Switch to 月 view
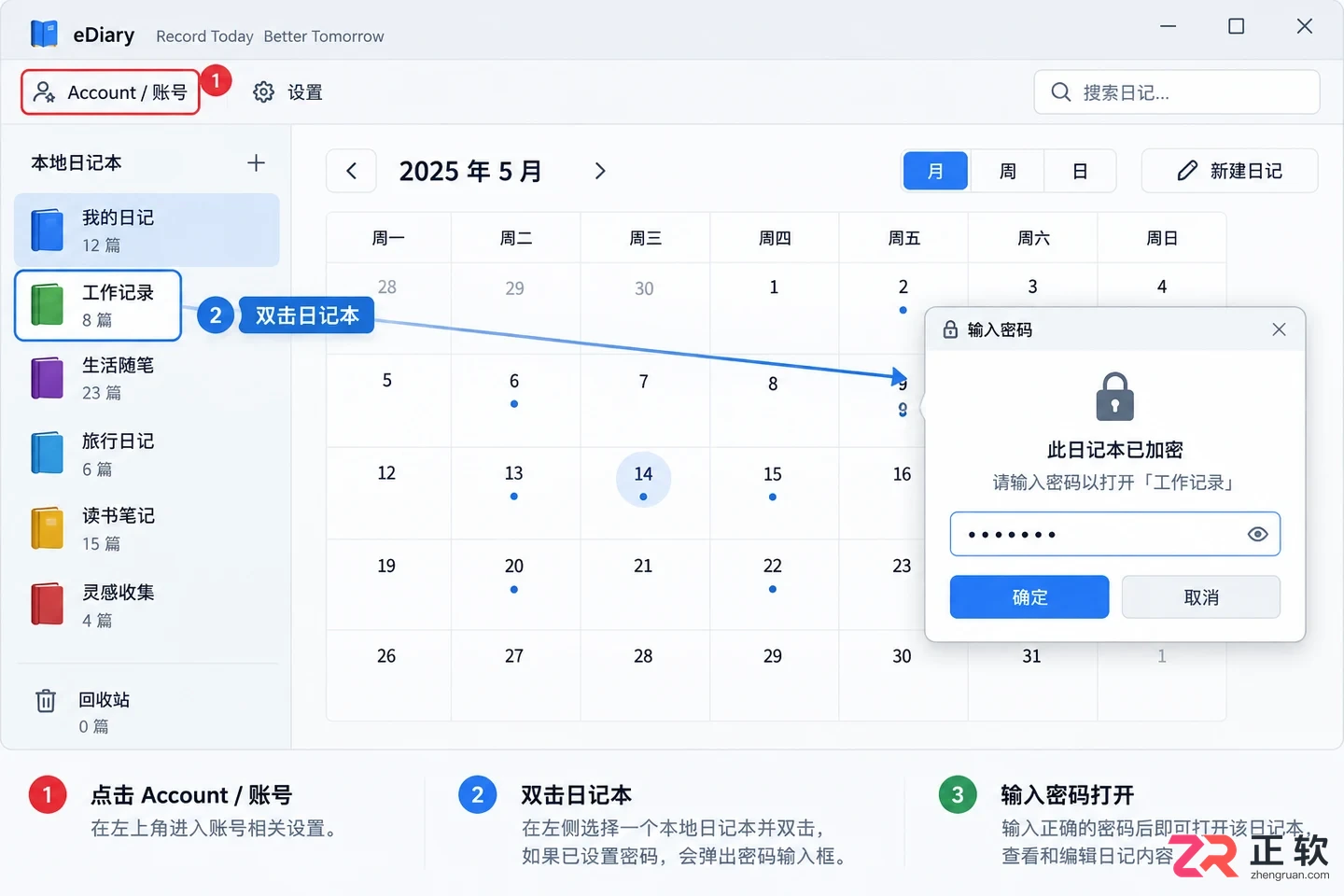The width and height of the screenshot is (1344, 896). coord(935,171)
